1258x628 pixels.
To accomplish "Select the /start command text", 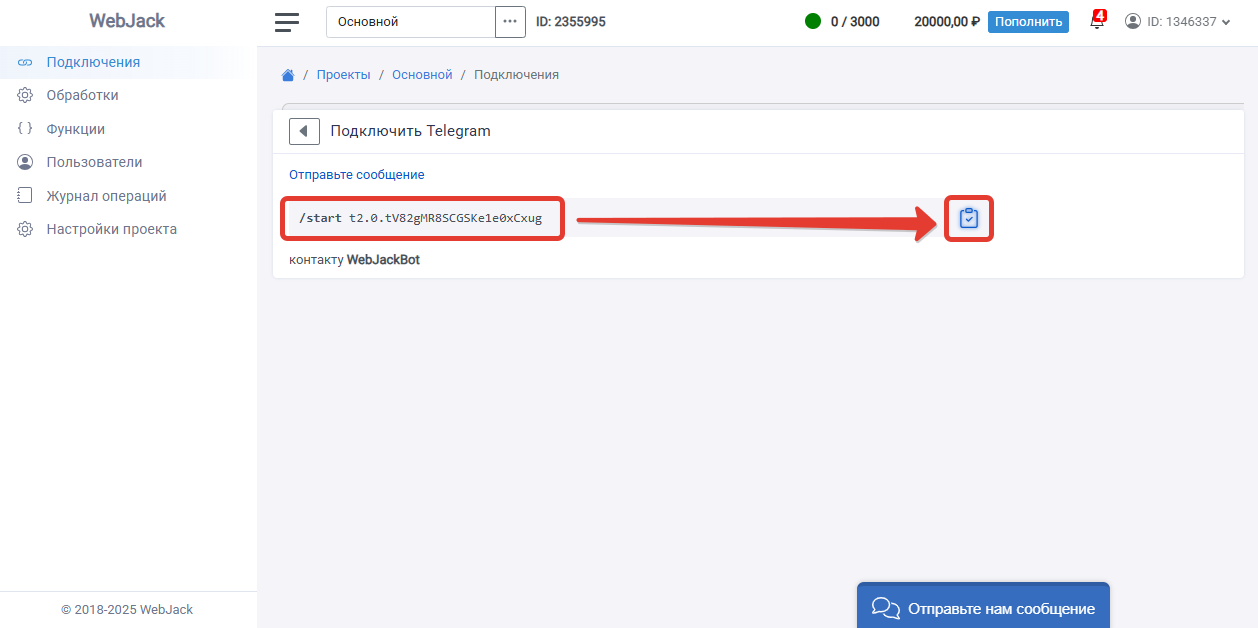I will point(420,218).
